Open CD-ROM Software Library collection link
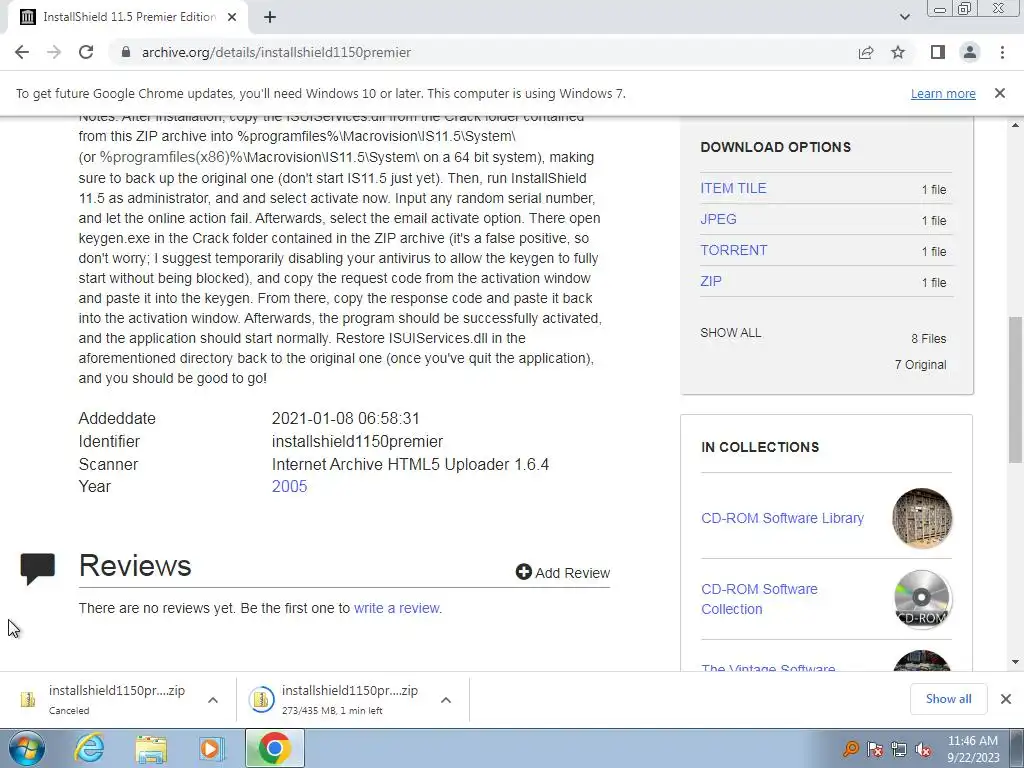 click(x=782, y=518)
